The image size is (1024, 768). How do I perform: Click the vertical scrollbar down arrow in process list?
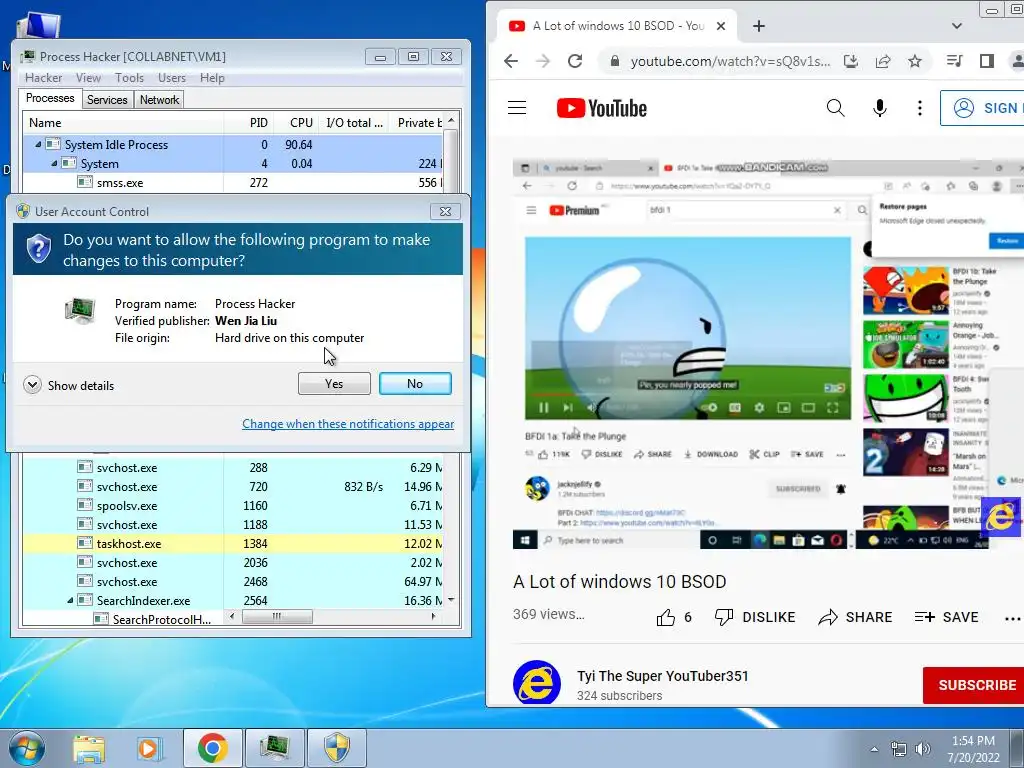click(x=451, y=600)
